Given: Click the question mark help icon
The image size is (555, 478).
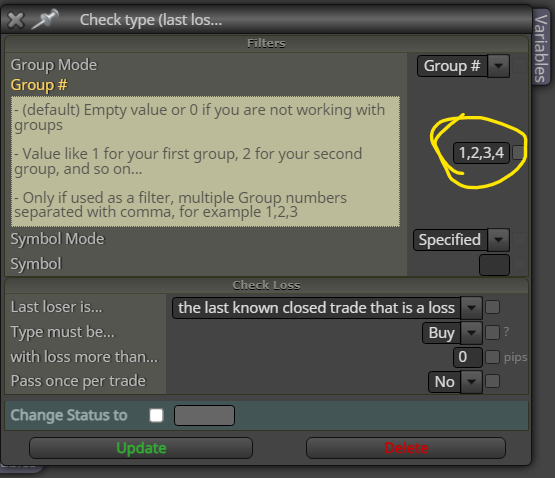Looking at the screenshot, I should pyautogui.click(x=507, y=332).
